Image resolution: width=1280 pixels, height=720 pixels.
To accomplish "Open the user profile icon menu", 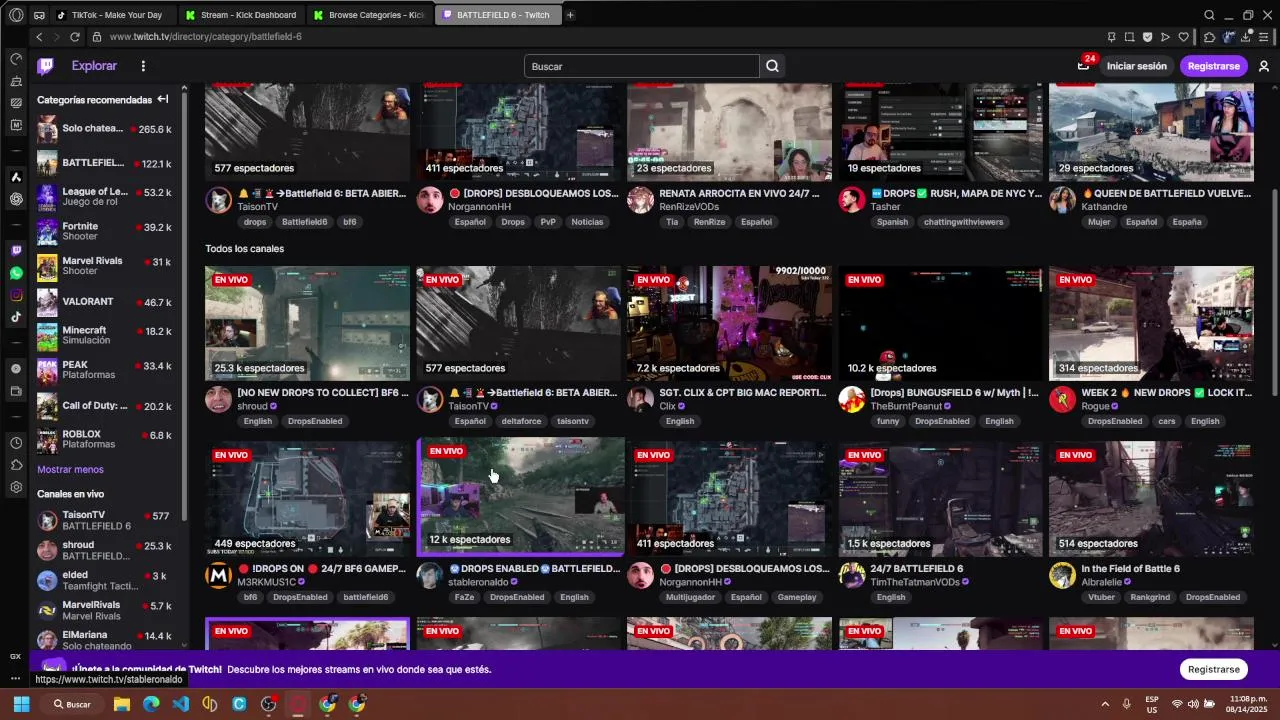I will 1264,66.
